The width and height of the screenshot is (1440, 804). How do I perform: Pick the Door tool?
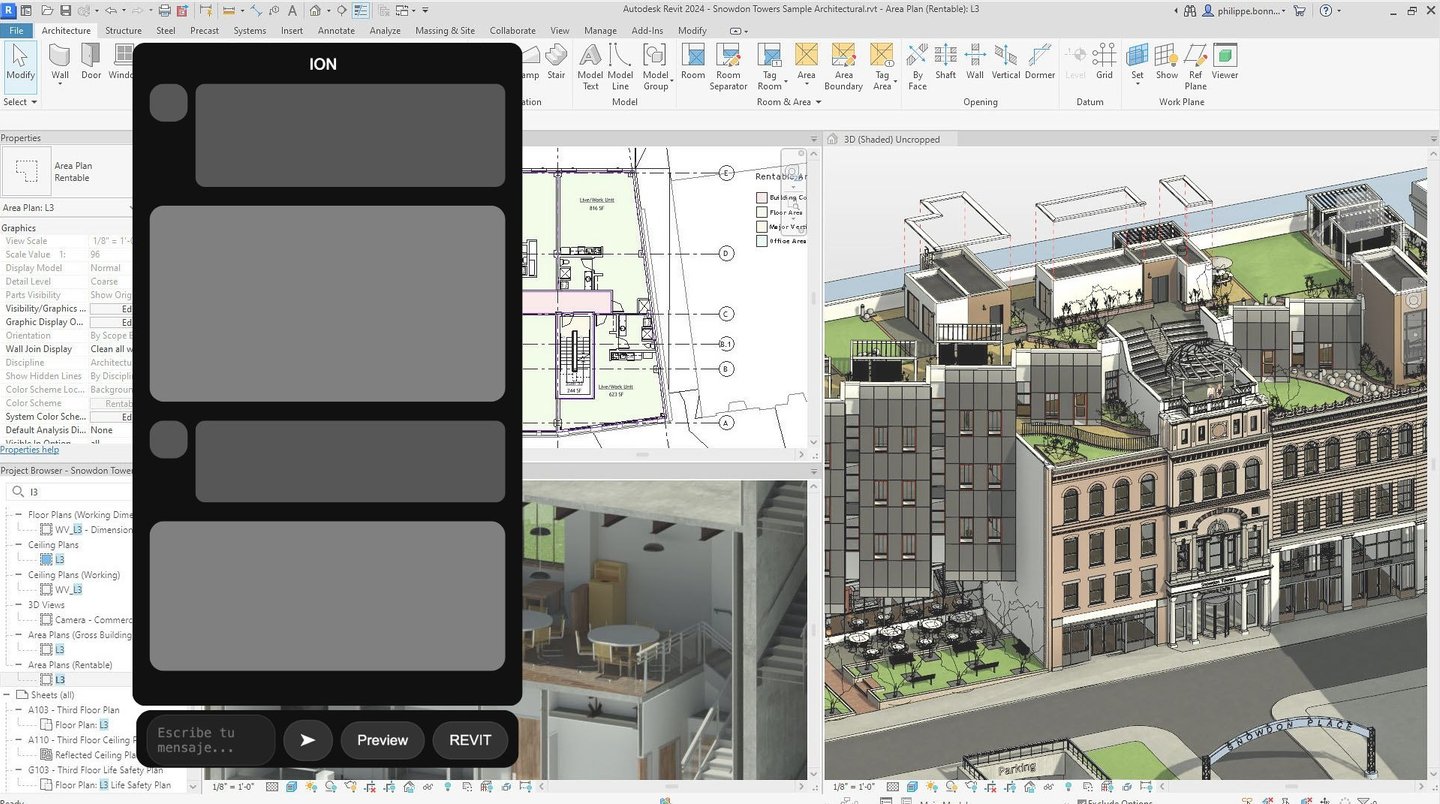(x=91, y=62)
